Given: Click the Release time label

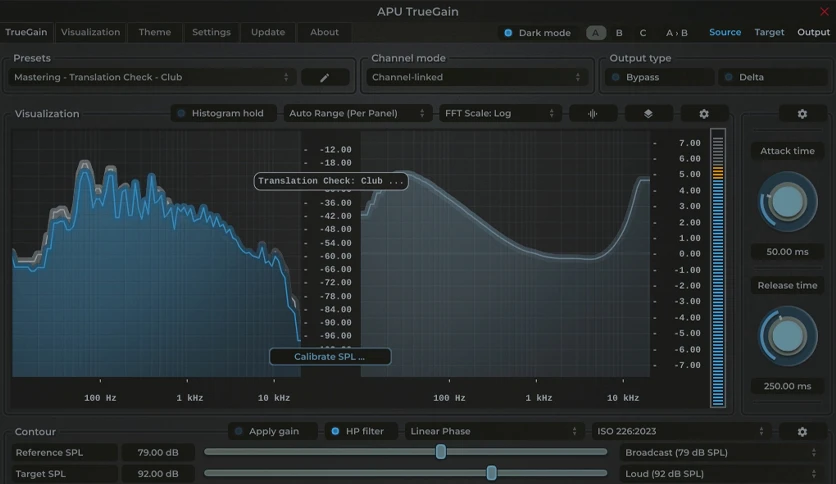Looking at the screenshot, I should [787, 285].
